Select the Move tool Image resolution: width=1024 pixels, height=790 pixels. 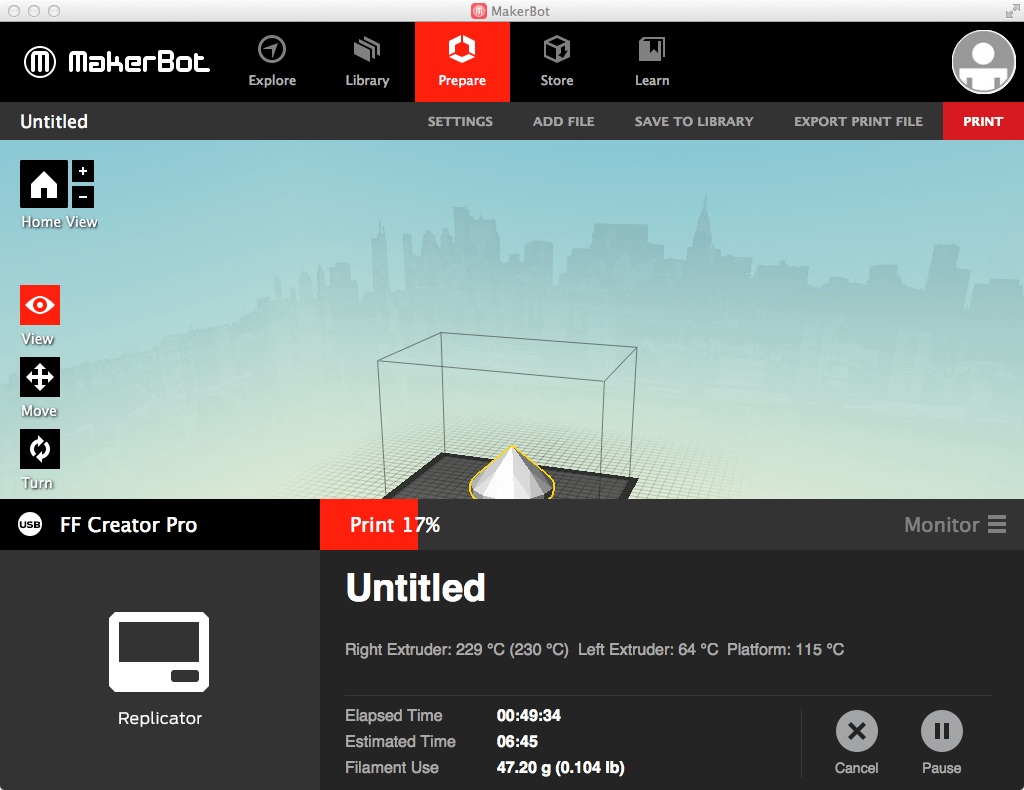click(x=40, y=377)
